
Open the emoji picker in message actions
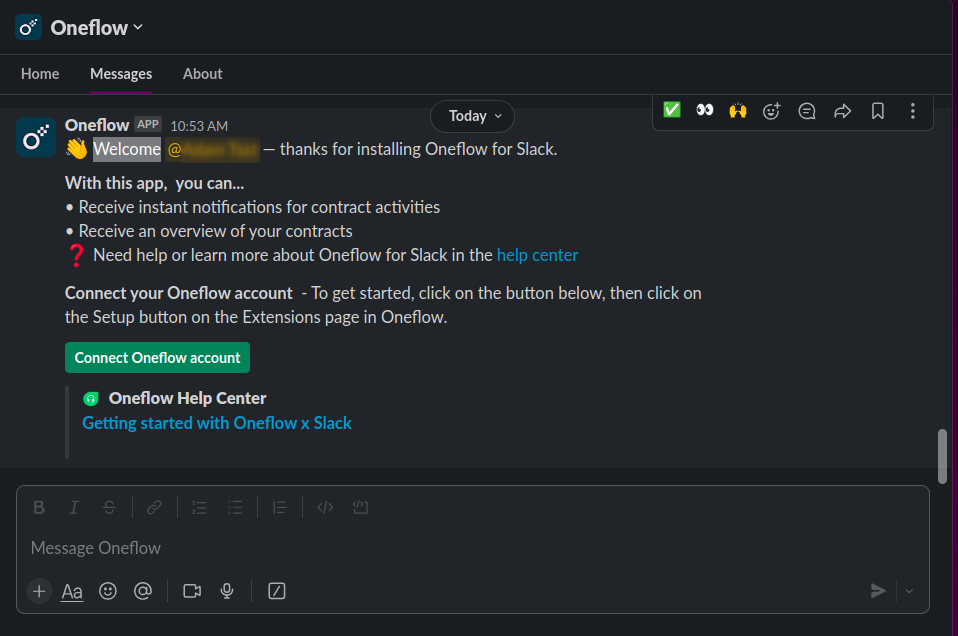click(x=771, y=111)
